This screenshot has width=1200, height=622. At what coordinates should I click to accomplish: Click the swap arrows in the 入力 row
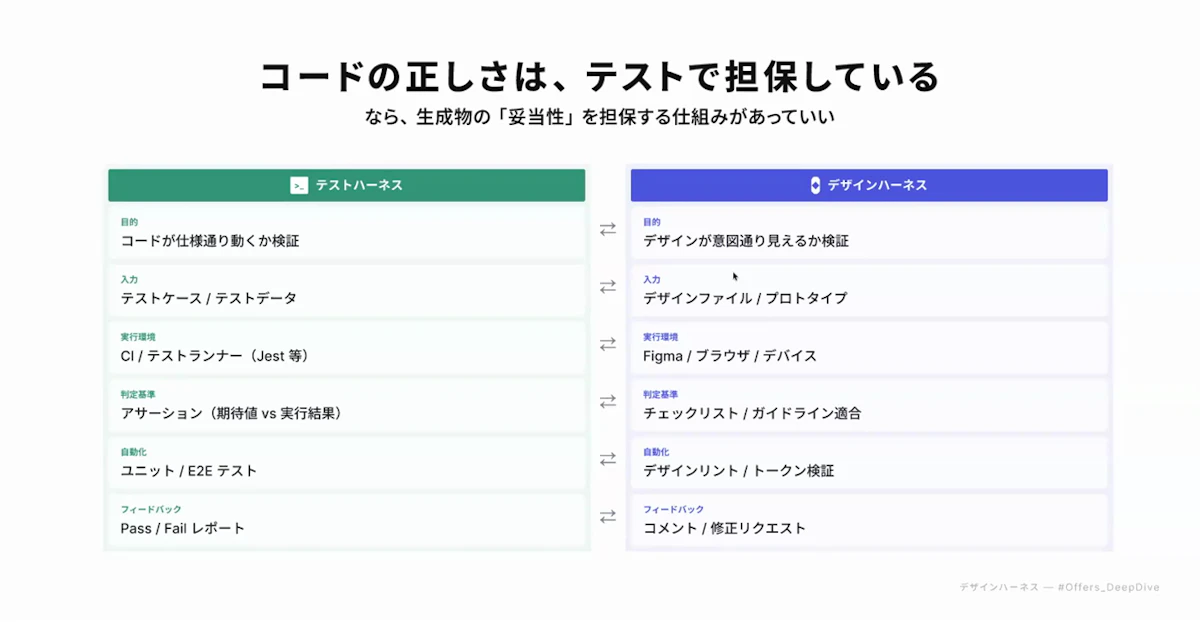pyautogui.click(x=608, y=287)
